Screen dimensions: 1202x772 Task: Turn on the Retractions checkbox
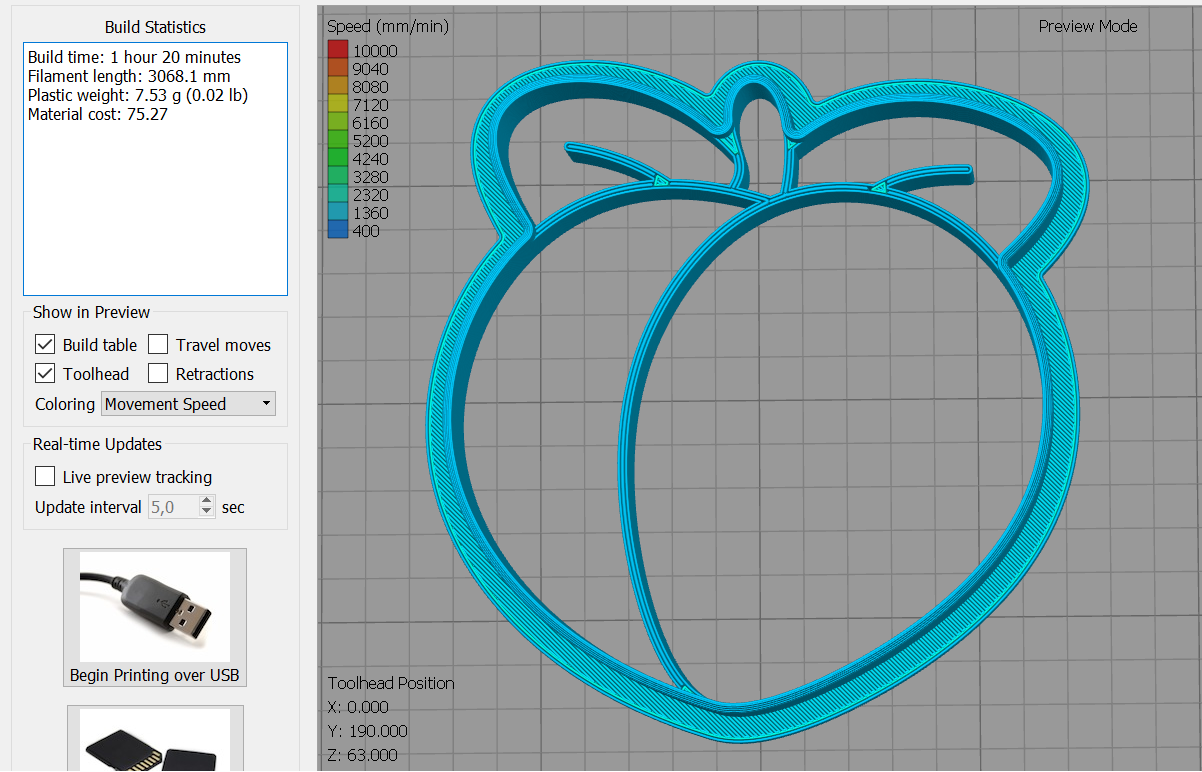click(158, 374)
